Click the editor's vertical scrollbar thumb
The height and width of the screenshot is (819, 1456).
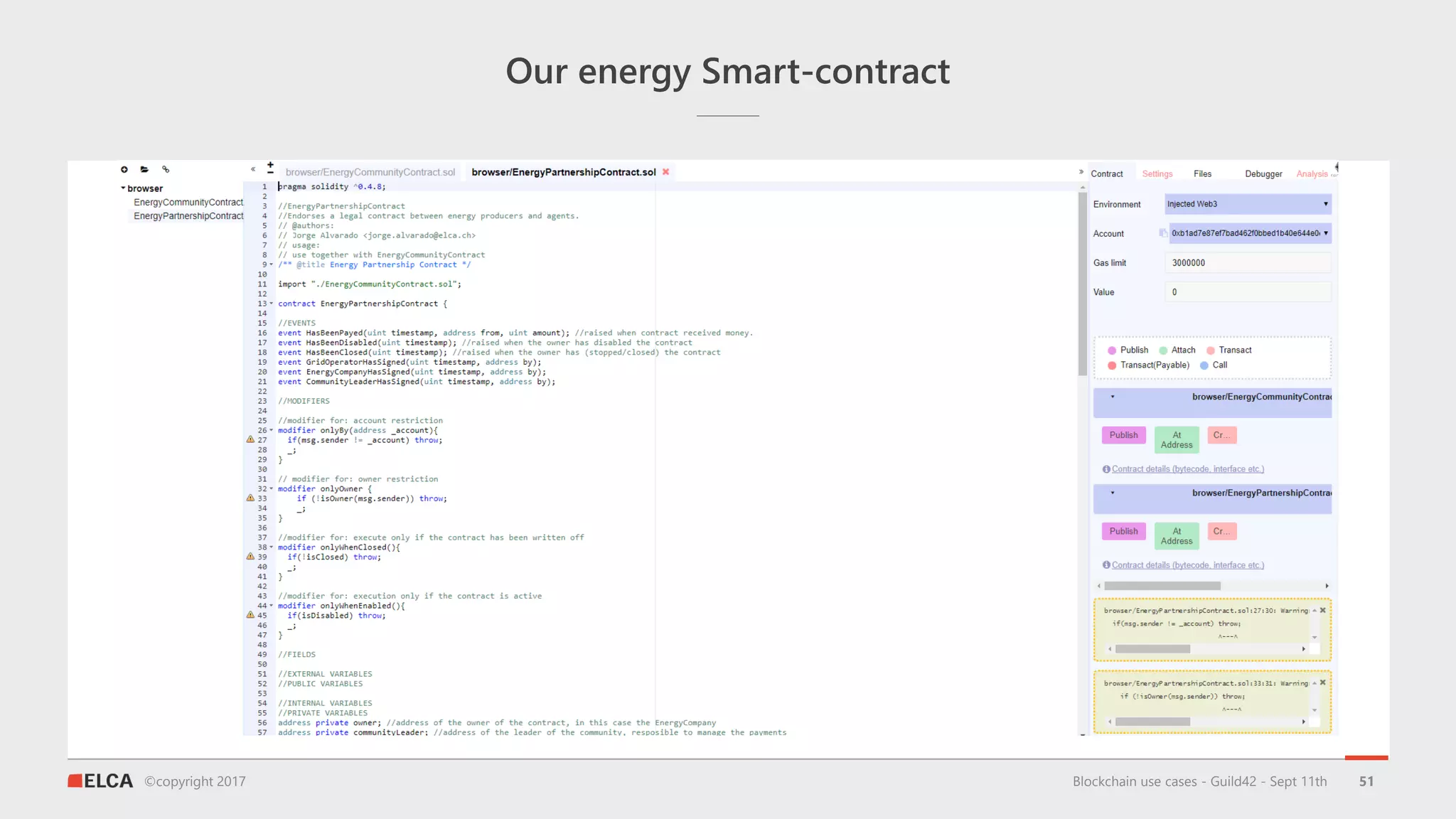[x=1083, y=283]
